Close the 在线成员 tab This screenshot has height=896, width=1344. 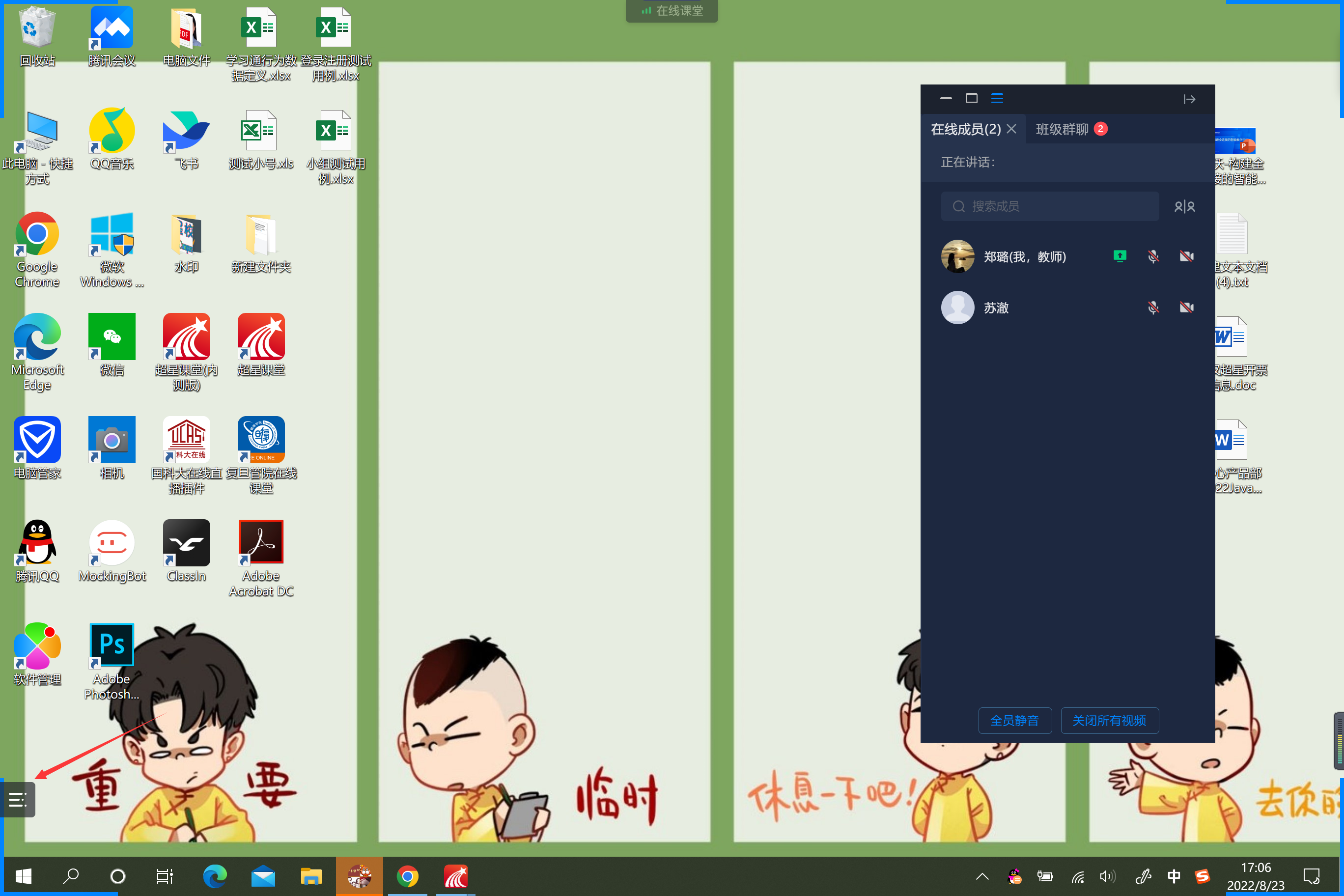tap(1011, 129)
